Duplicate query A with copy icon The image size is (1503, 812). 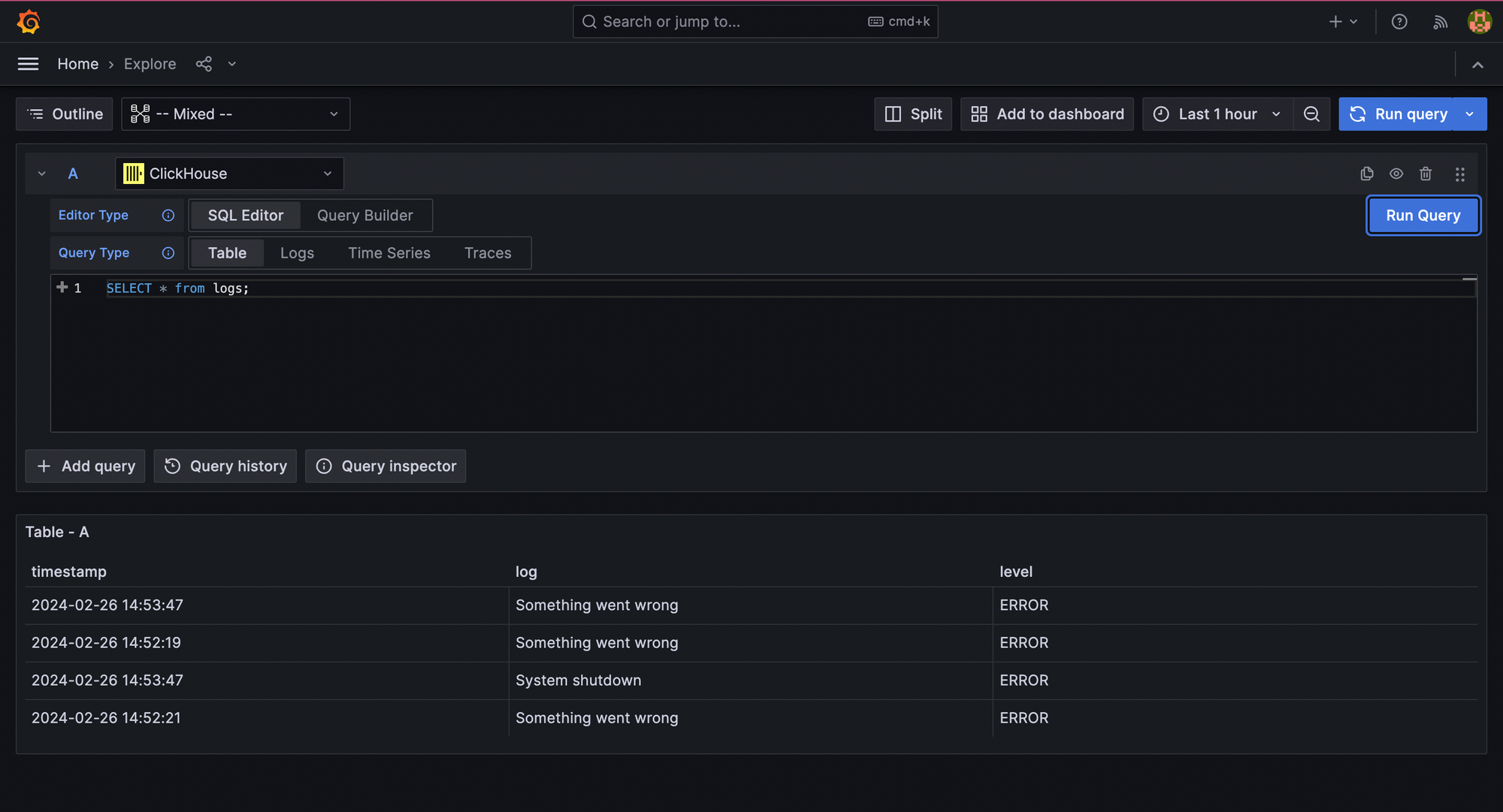pos(1367,174)
